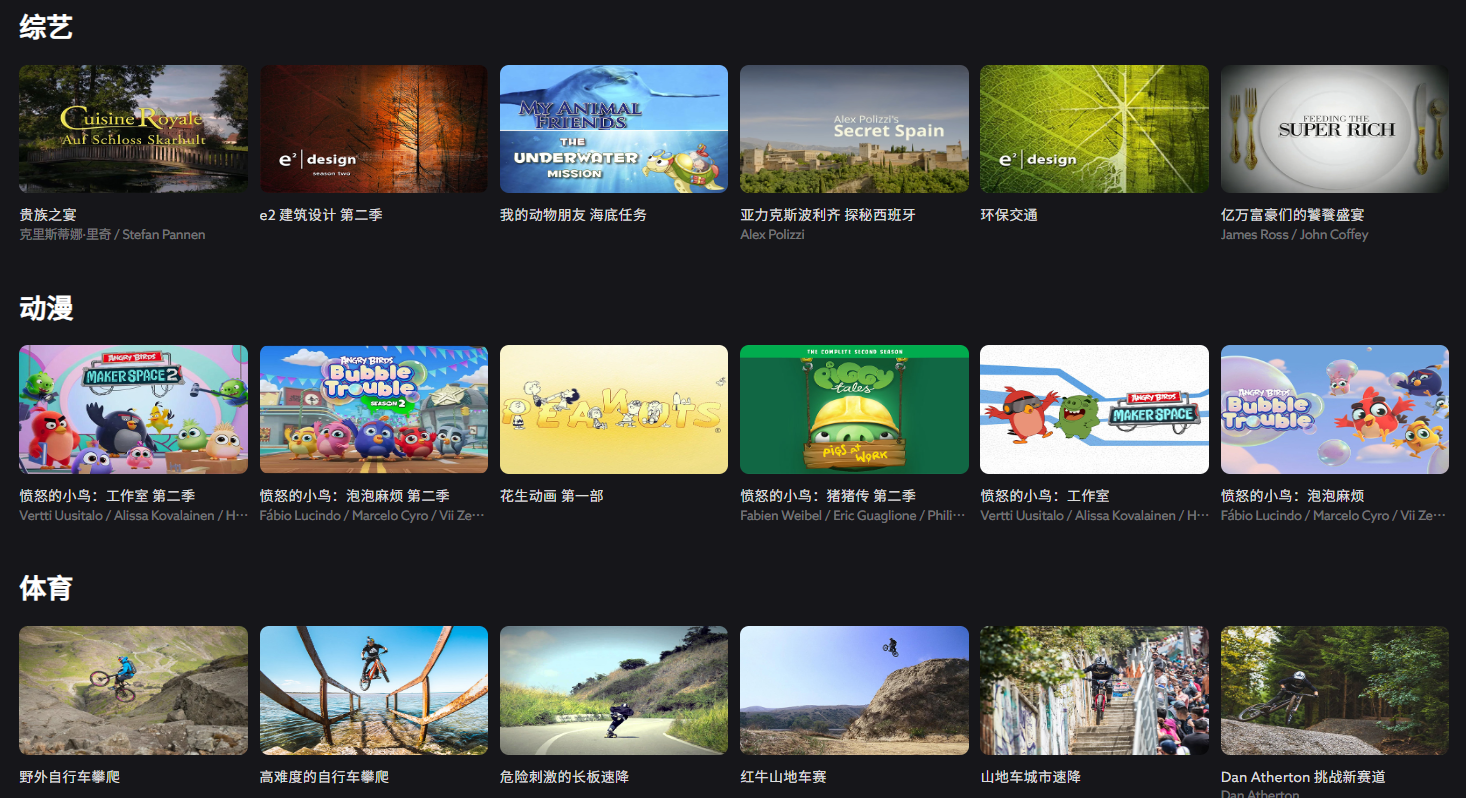Open the Feeding the Super Rich thumbnail
The height and width of the screenshot is (798, 1466).
click(x=1334, y=129)
